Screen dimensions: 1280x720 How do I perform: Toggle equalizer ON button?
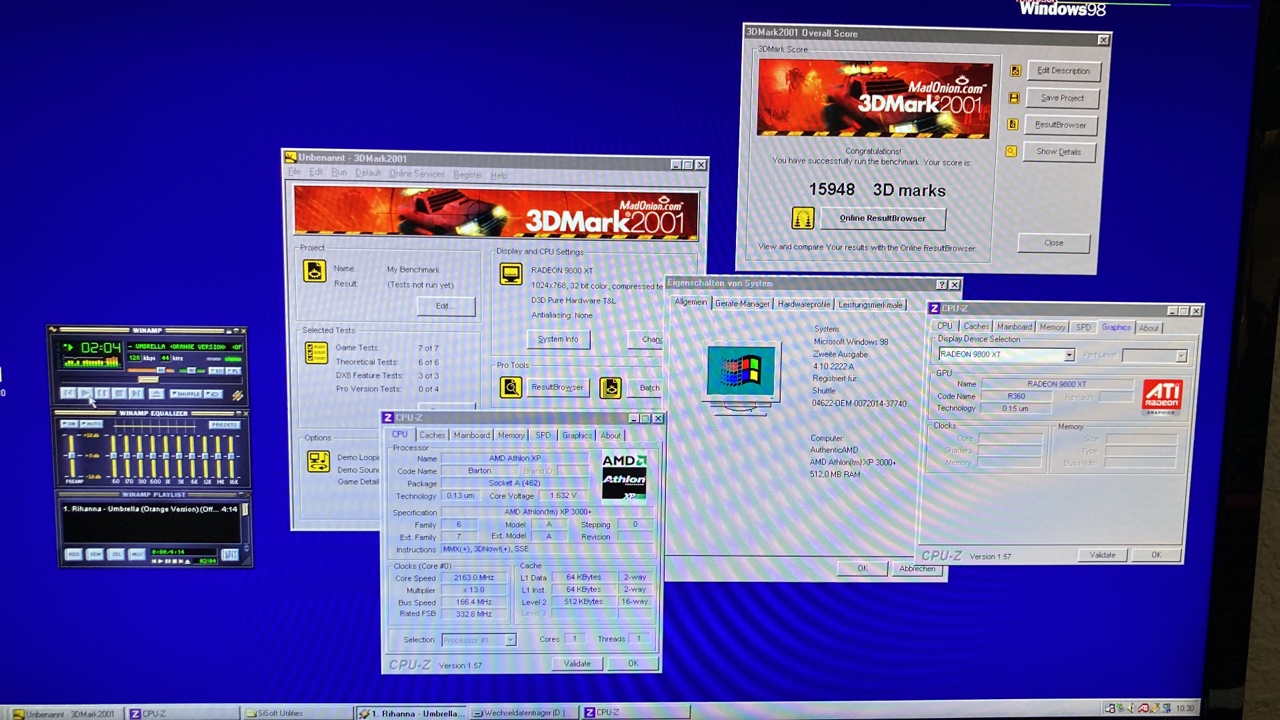pyautogui.click(x=68, y=423)
